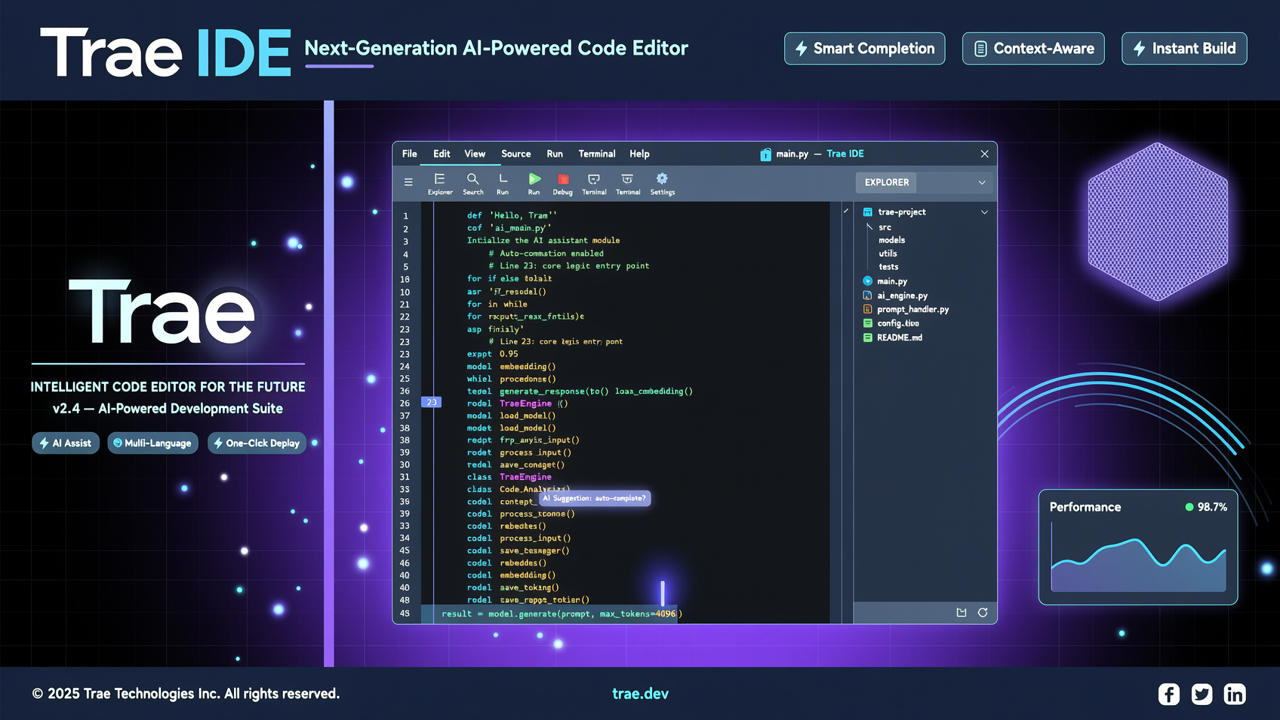The width and height of the screenshot is (1280, 720).
Task: Open the Terminal menu in the menu bar
Action: click(597, 154)
